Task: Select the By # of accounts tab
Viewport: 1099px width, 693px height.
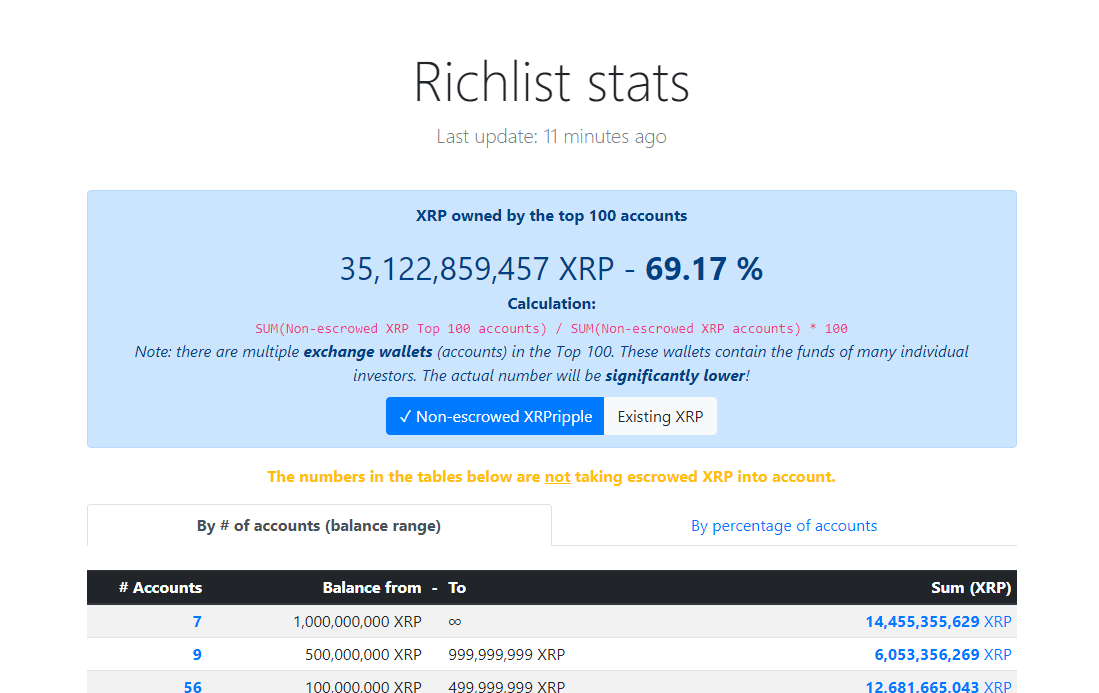Action: [x=319, y=526]
